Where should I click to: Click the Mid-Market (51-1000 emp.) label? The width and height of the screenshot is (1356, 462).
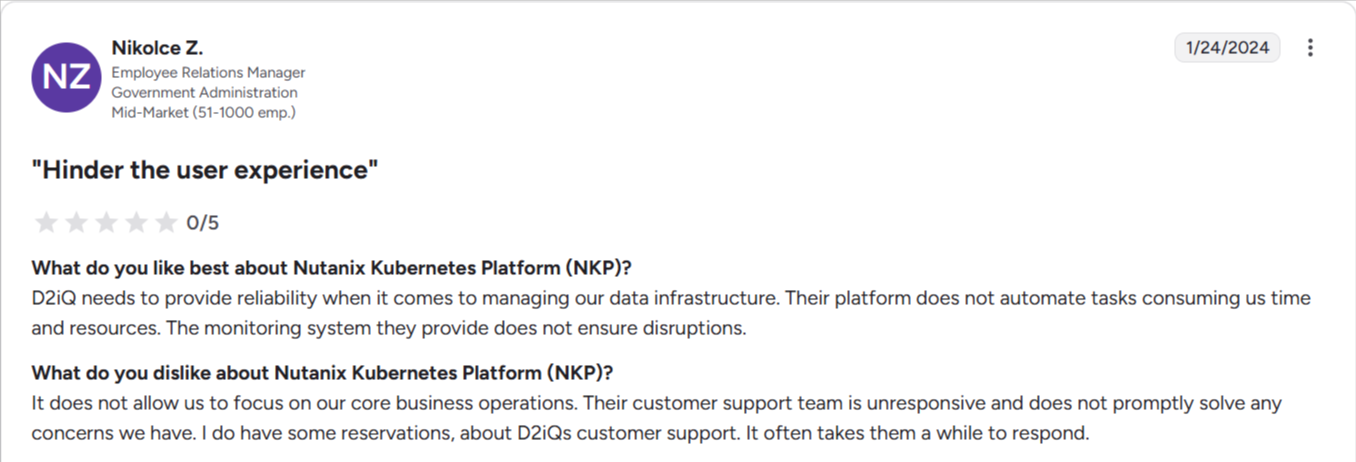(x=203, y=112)
